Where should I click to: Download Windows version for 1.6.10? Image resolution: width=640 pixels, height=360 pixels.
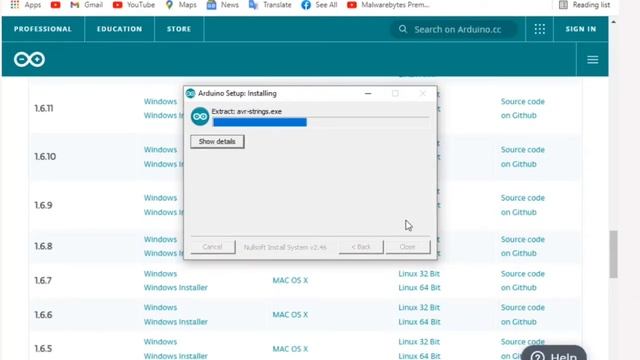click(x=160, y=149)
